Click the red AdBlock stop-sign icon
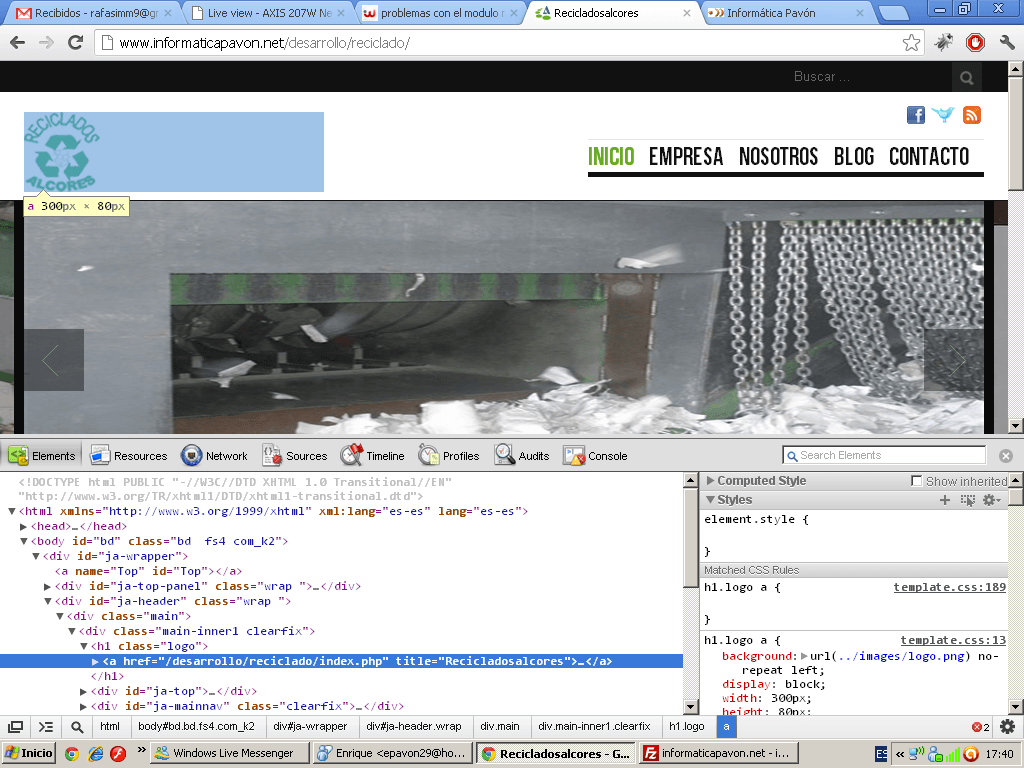Viewport: 1024px width, 768px height. [975, 43]
